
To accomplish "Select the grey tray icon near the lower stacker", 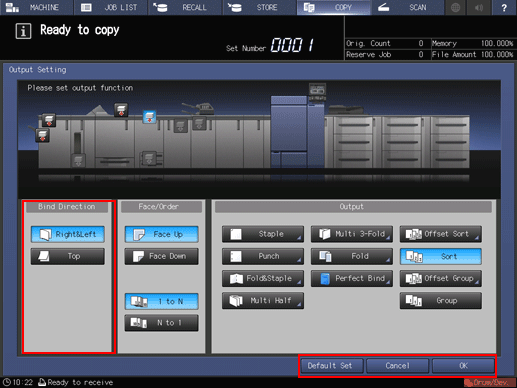I will point(149,158).
